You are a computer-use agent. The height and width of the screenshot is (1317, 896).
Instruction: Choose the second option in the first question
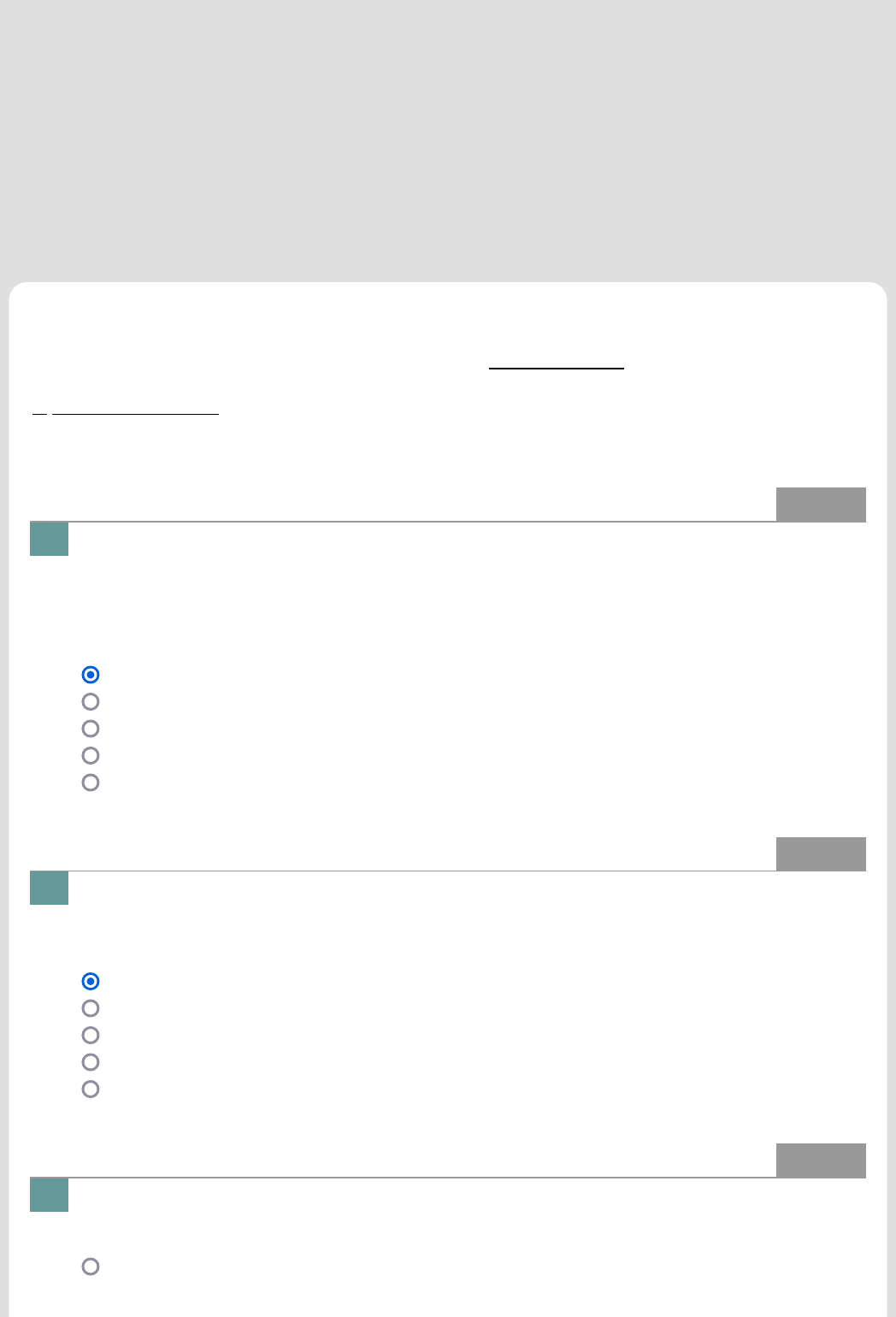click(x=91, y=702)
